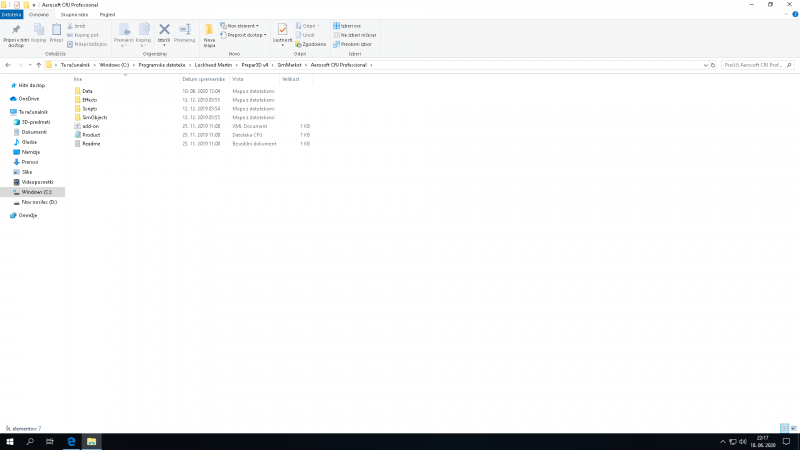Select the Data folder
Image resolution: width=800 pixels, height=450 pixels.
87,91
